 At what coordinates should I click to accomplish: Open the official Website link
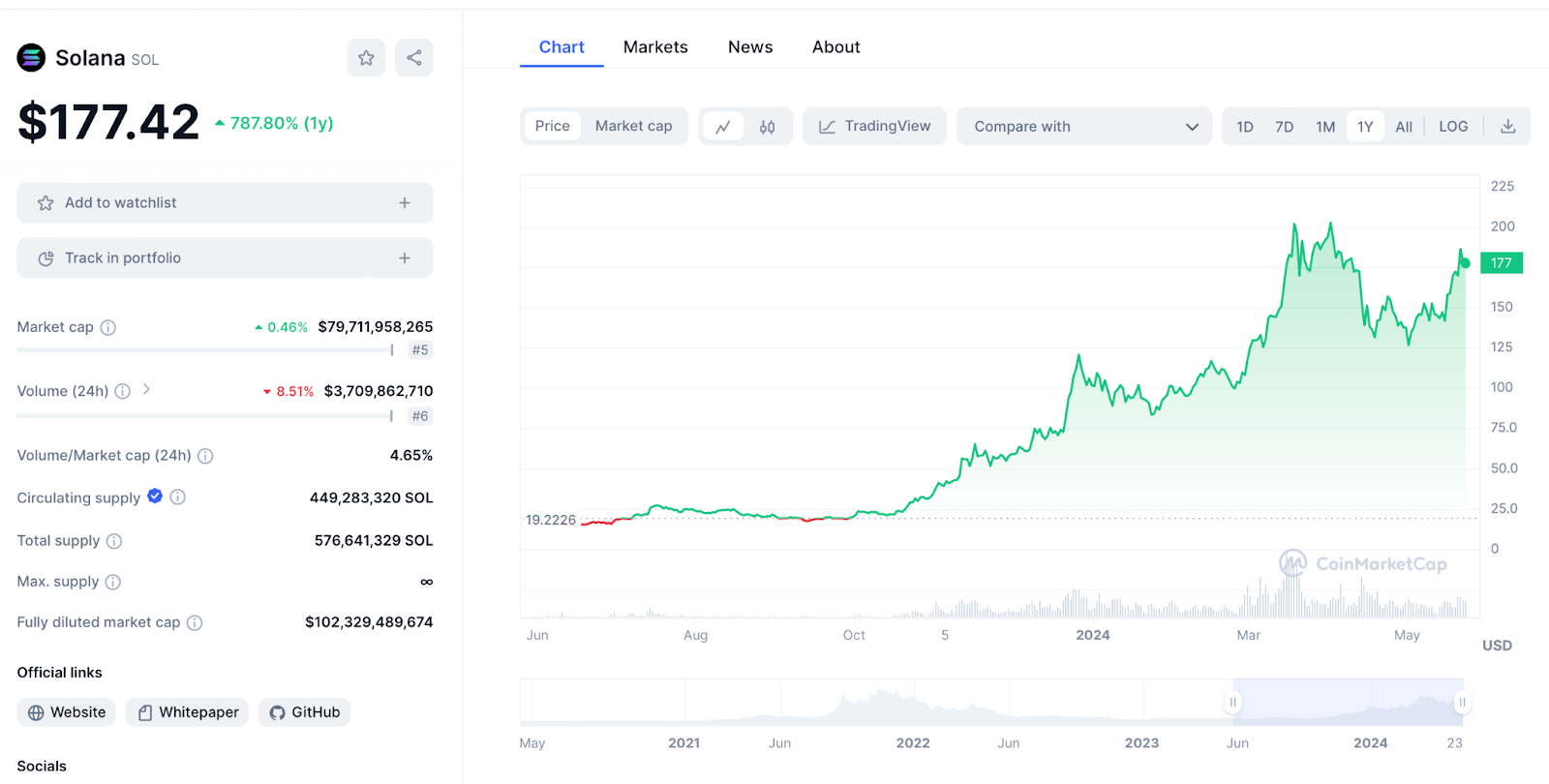[x=67, y=712]
